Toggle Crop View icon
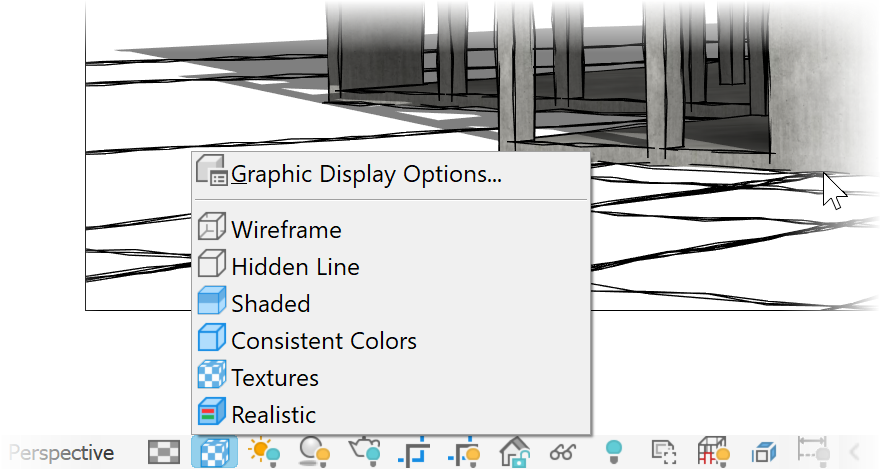The width and height of the screenshot is (880, 469). pyautogui.click(x=414, y=452)
